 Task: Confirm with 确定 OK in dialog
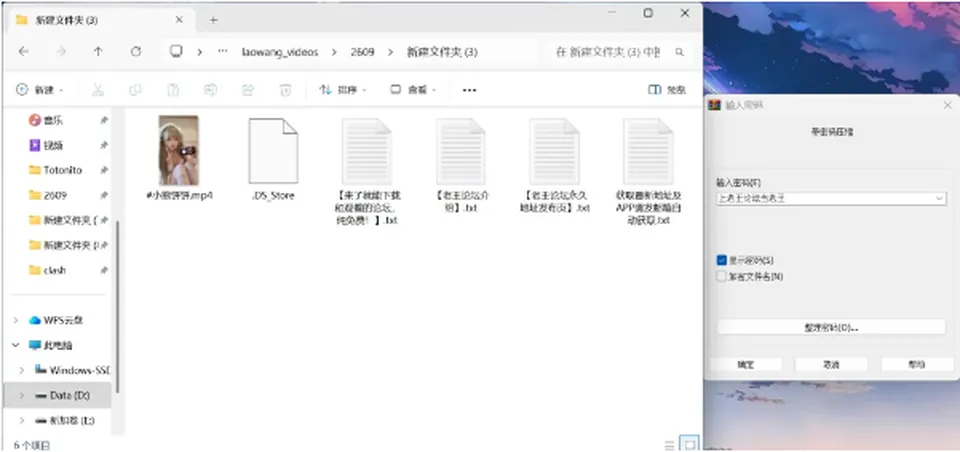click(x=745, y=364)
